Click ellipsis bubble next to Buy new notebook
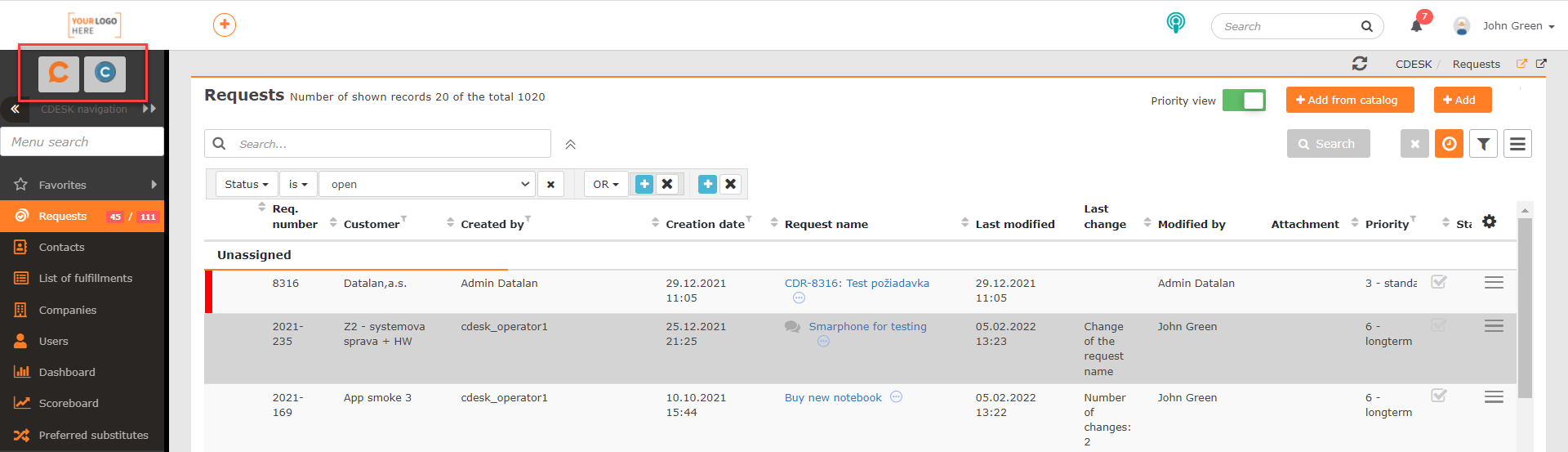This screenshot has height=452, width=1568. coord(897,397)
